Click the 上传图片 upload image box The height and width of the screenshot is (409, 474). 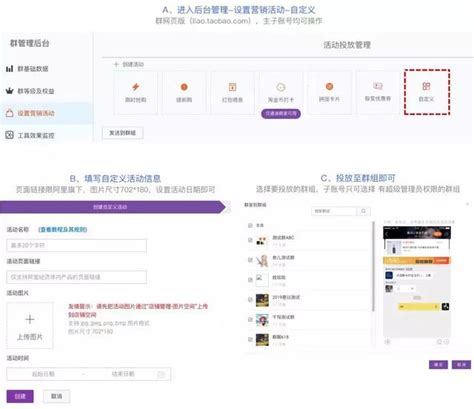30,325
